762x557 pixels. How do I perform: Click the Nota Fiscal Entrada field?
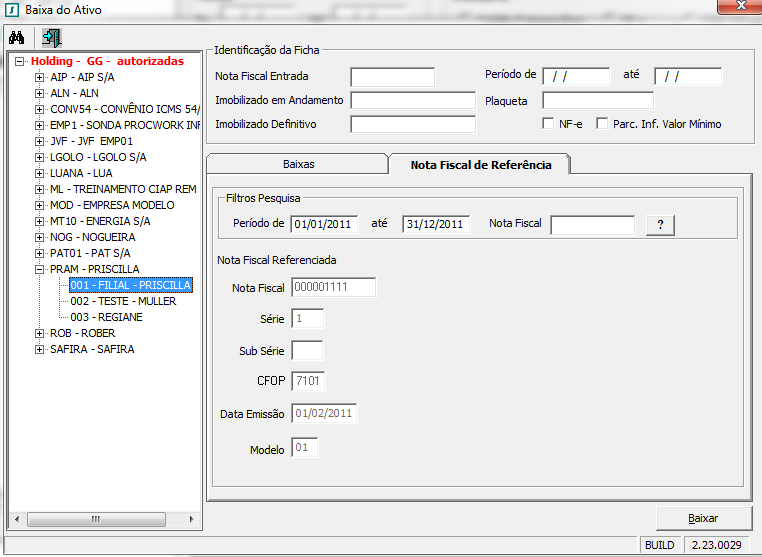pyautogui.click(x=393, y=77)
